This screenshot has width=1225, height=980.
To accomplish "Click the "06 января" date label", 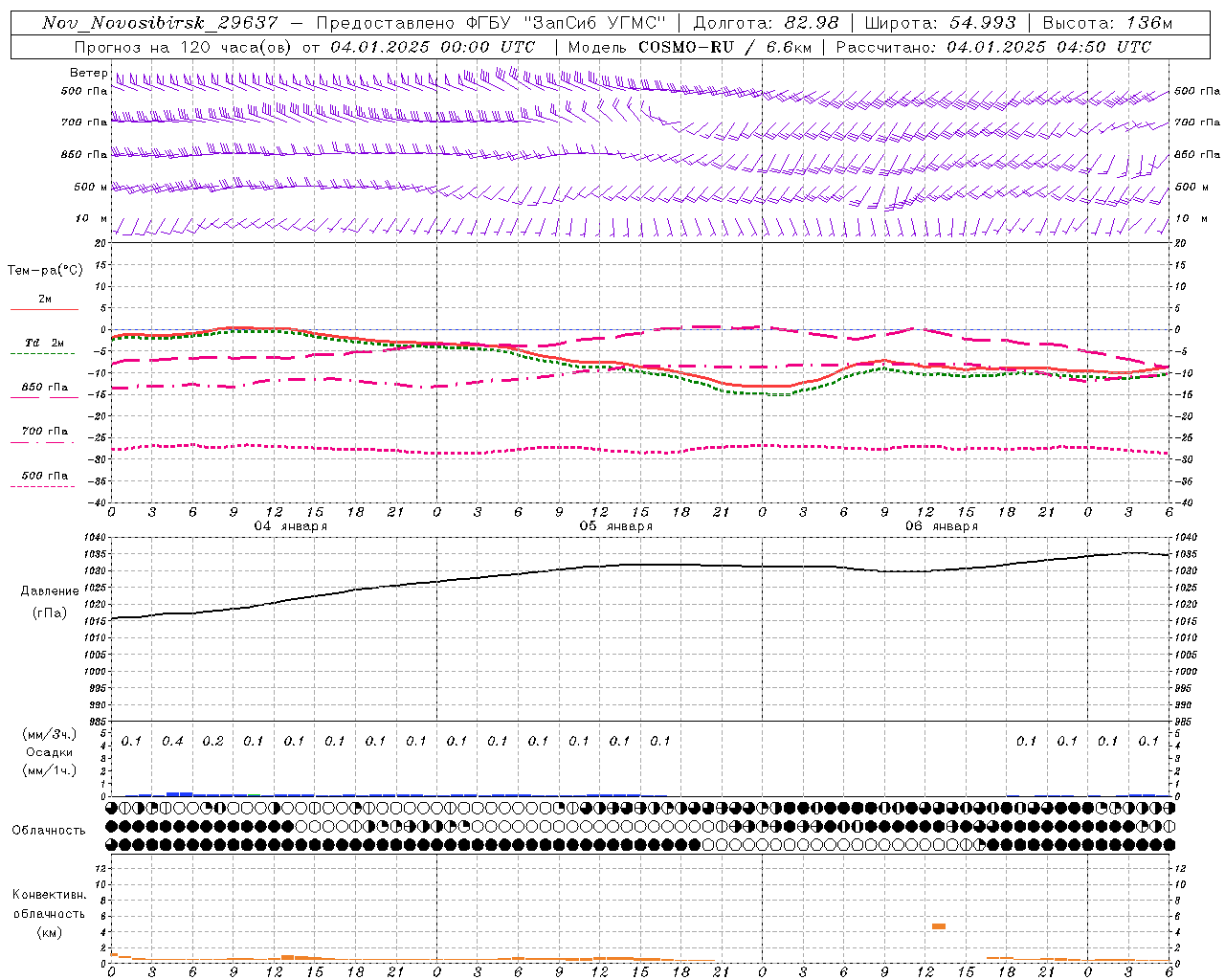I will (x=942, y=526).
